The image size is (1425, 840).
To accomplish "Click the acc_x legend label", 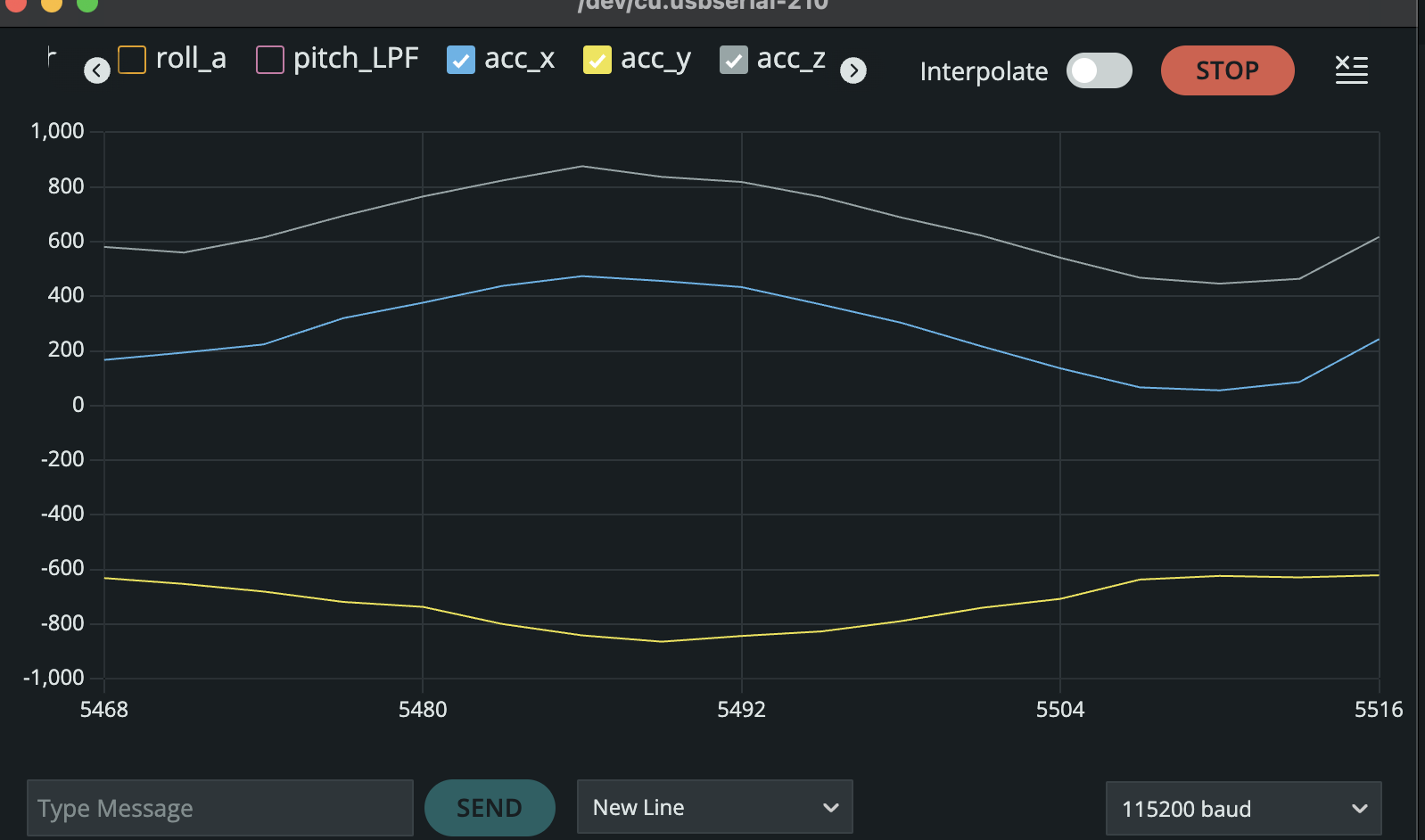I will pyautogui.click(x=520, y=59).
